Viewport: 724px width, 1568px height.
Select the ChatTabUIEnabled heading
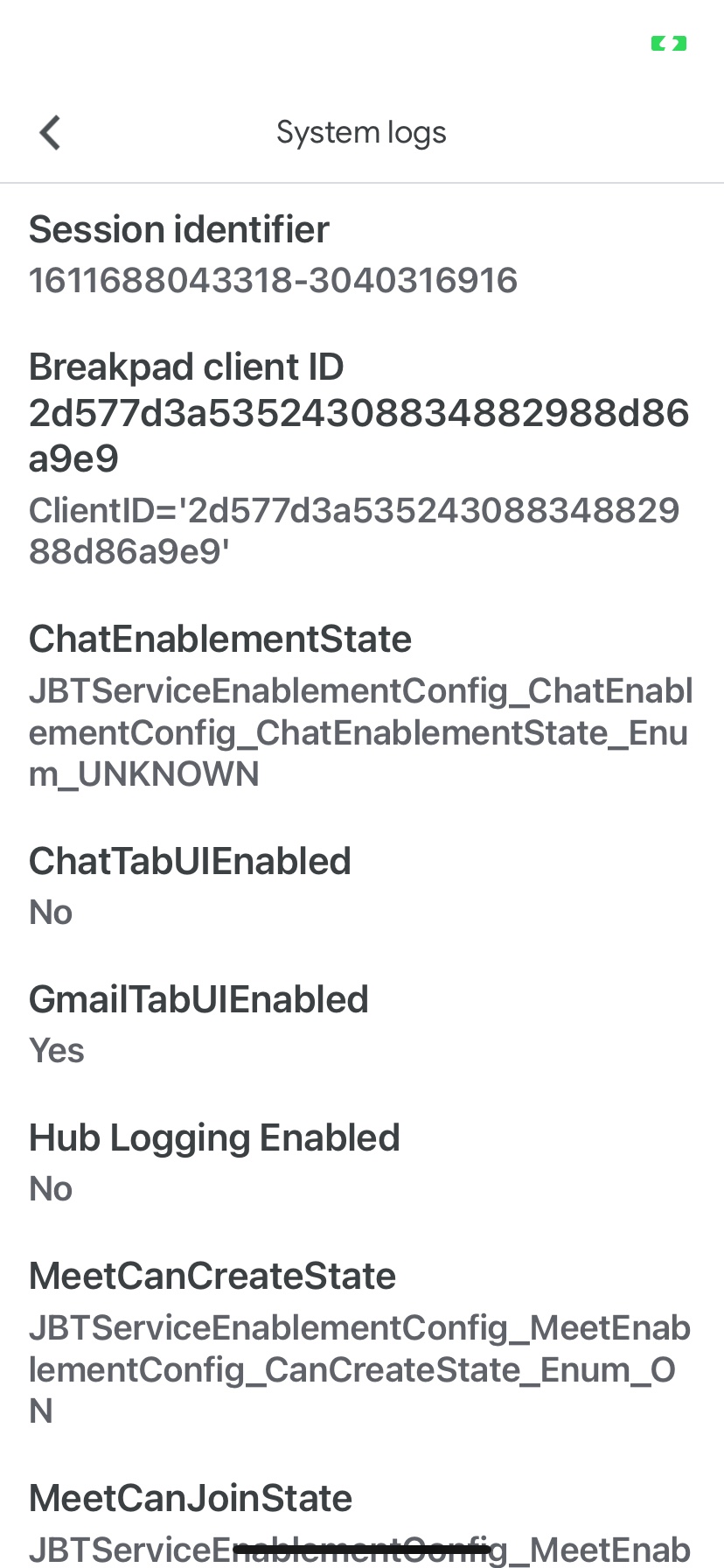(190, 861)
